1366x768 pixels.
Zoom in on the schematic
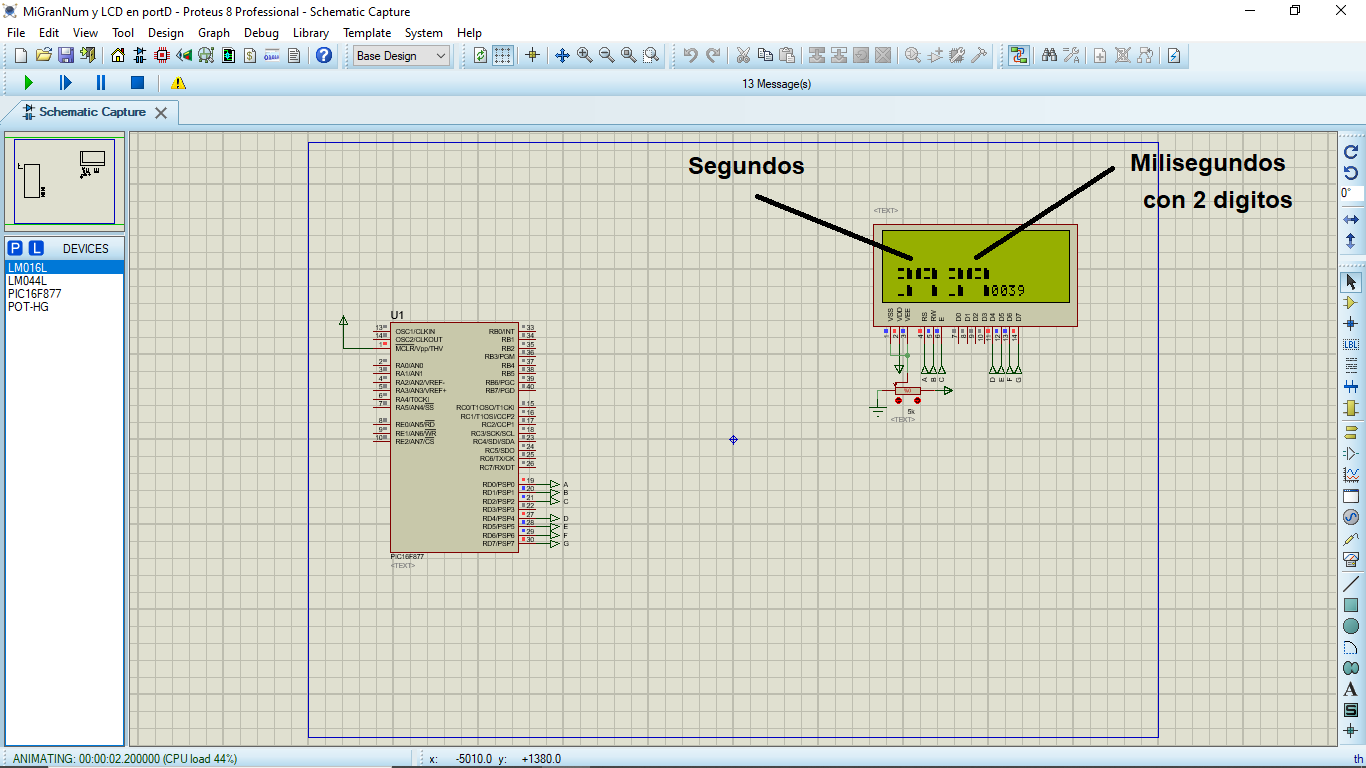tap(584, 56)
